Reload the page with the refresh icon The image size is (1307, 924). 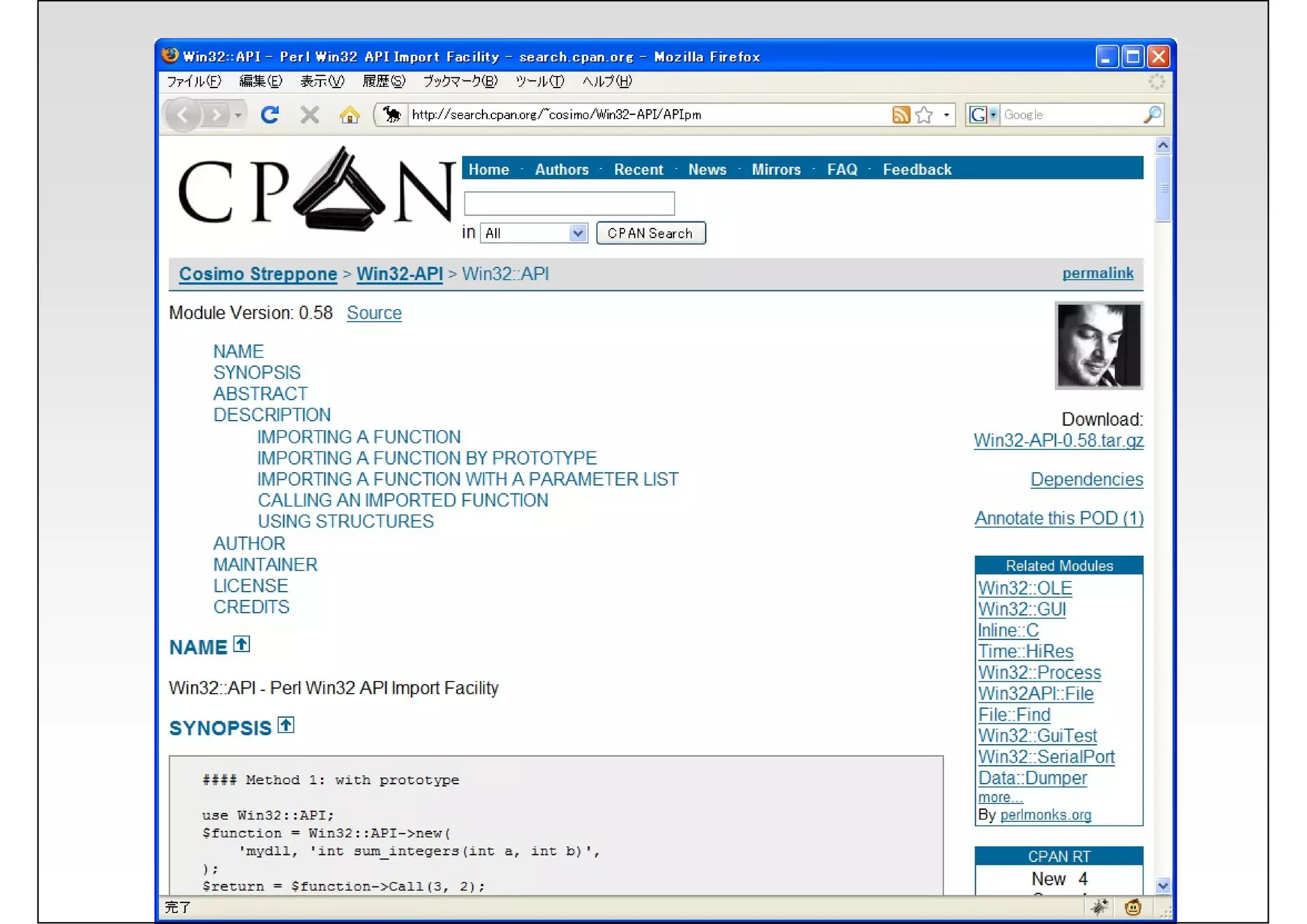tap(270, 115)
